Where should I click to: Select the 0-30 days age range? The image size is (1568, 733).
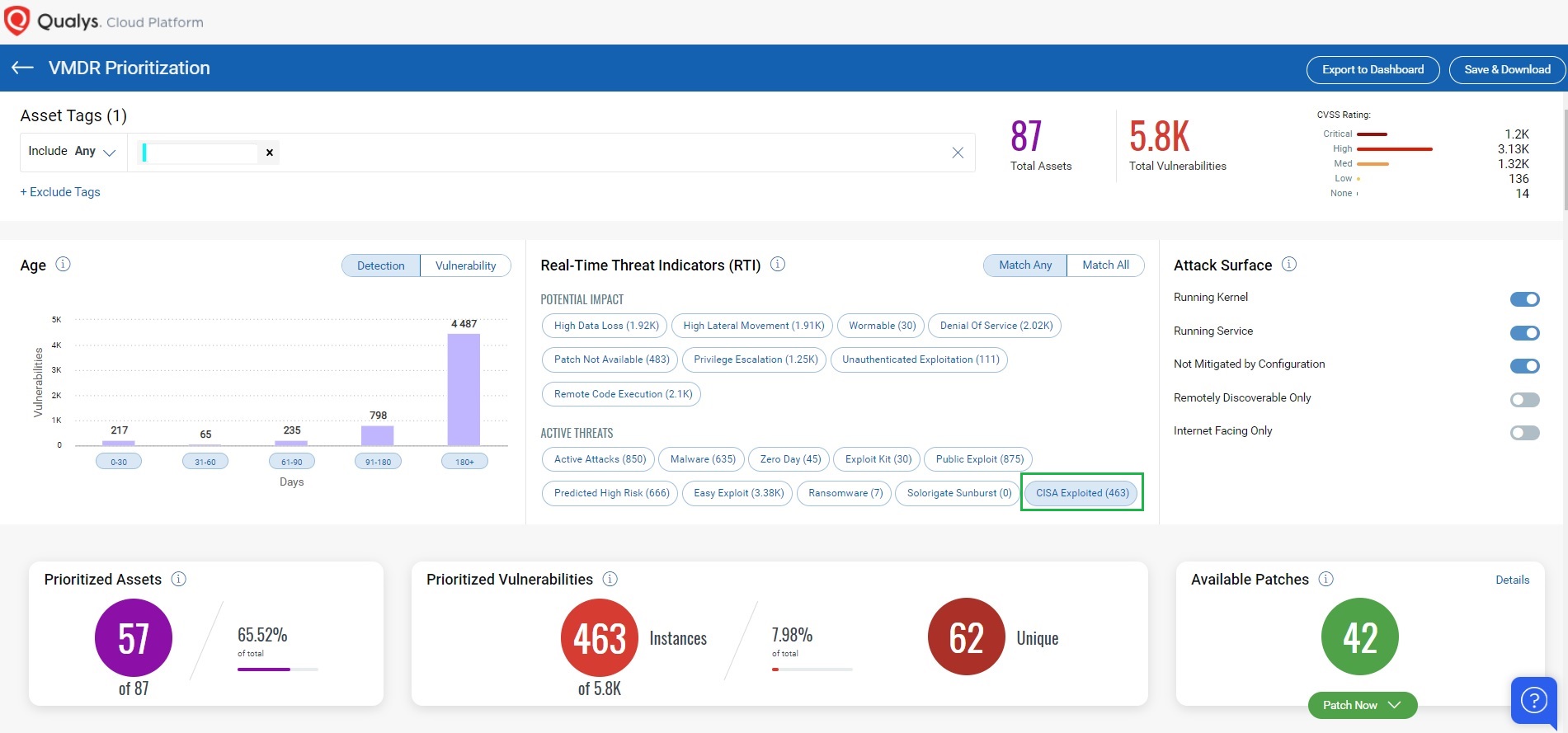pos(119,462)
